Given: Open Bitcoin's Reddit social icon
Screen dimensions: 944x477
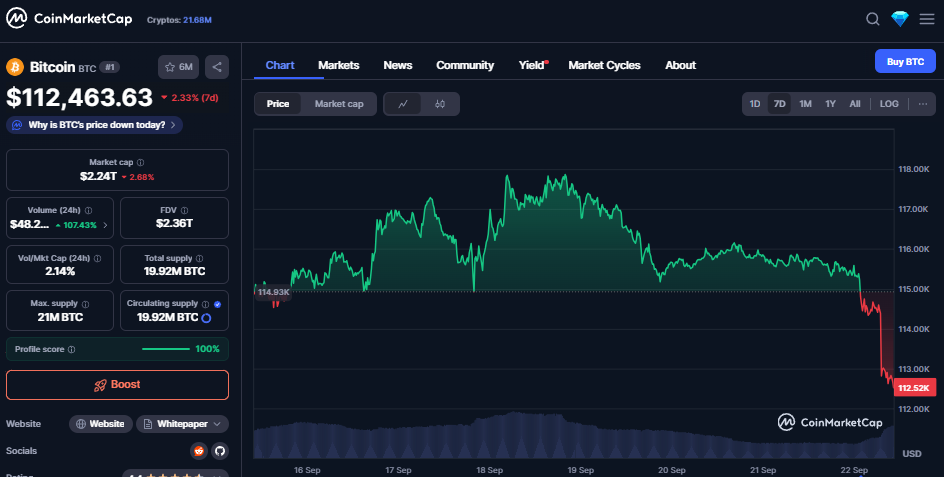Looking at the screenshot, I should click(x=199, y=450).
